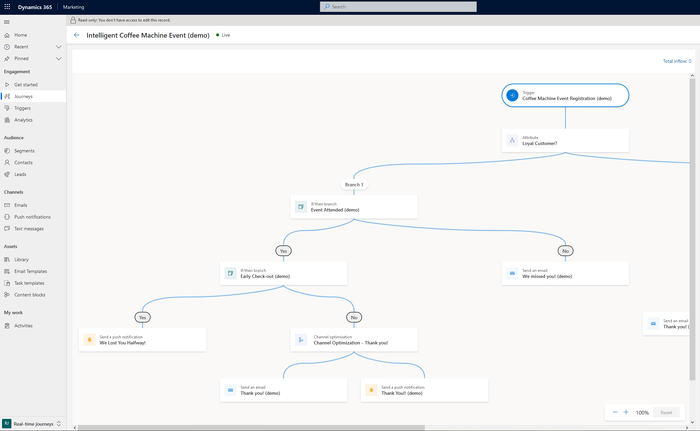The width and height of the screenshot is (700, 431).
Task: Click the We missed you email icon
Action: (x=512, y=273)
